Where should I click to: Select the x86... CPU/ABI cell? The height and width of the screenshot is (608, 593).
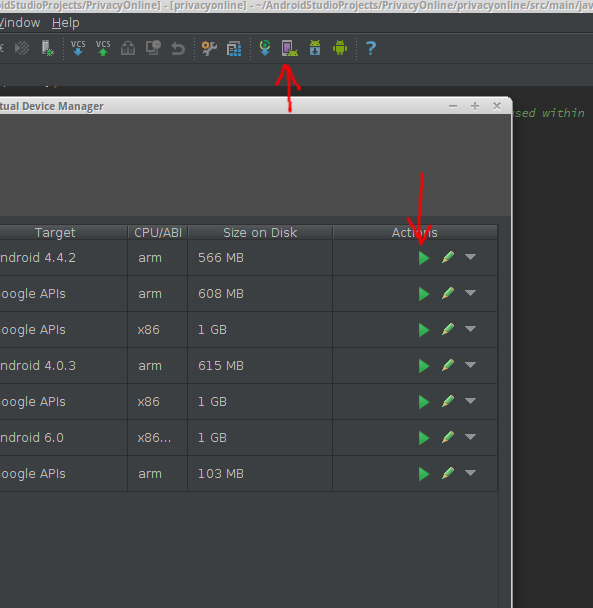(x=158, y=438)
